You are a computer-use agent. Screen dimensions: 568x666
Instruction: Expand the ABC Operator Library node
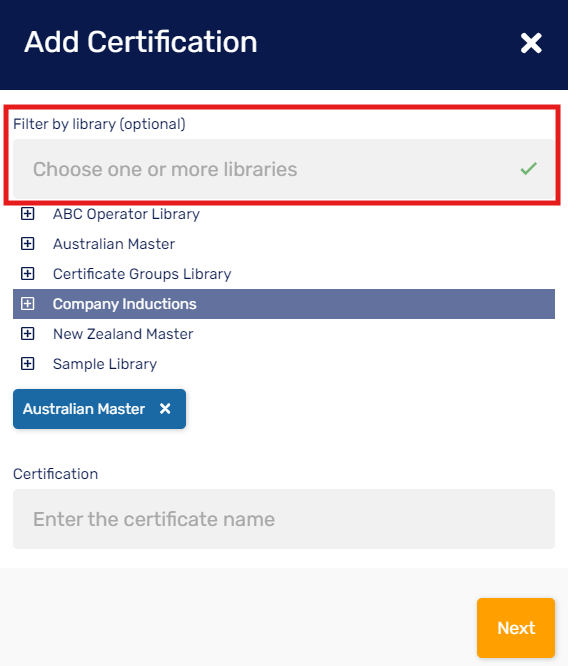(x=28, y=214)
